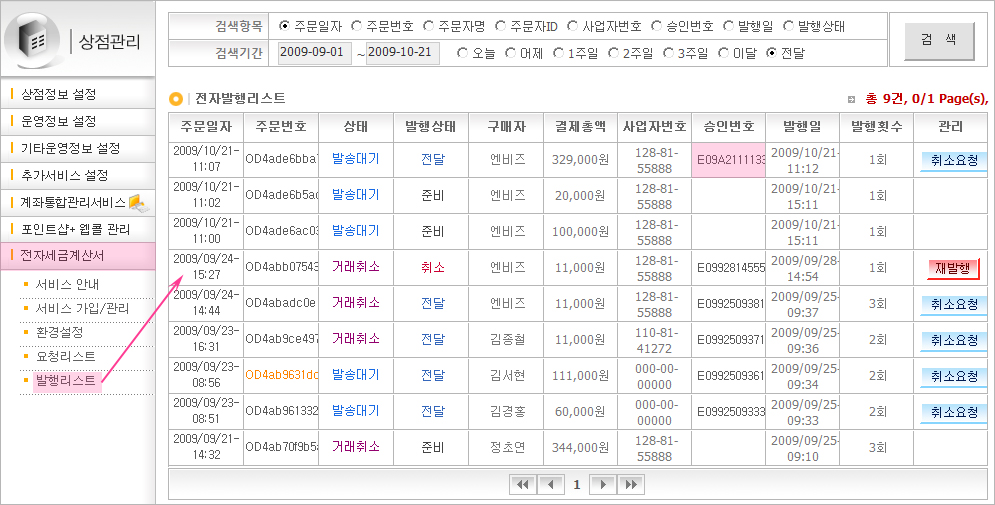Open 상점정보 설정 in the sidebar
This screenshot has width=995, height=505.
pyautogui.click(x=58, y=94)
